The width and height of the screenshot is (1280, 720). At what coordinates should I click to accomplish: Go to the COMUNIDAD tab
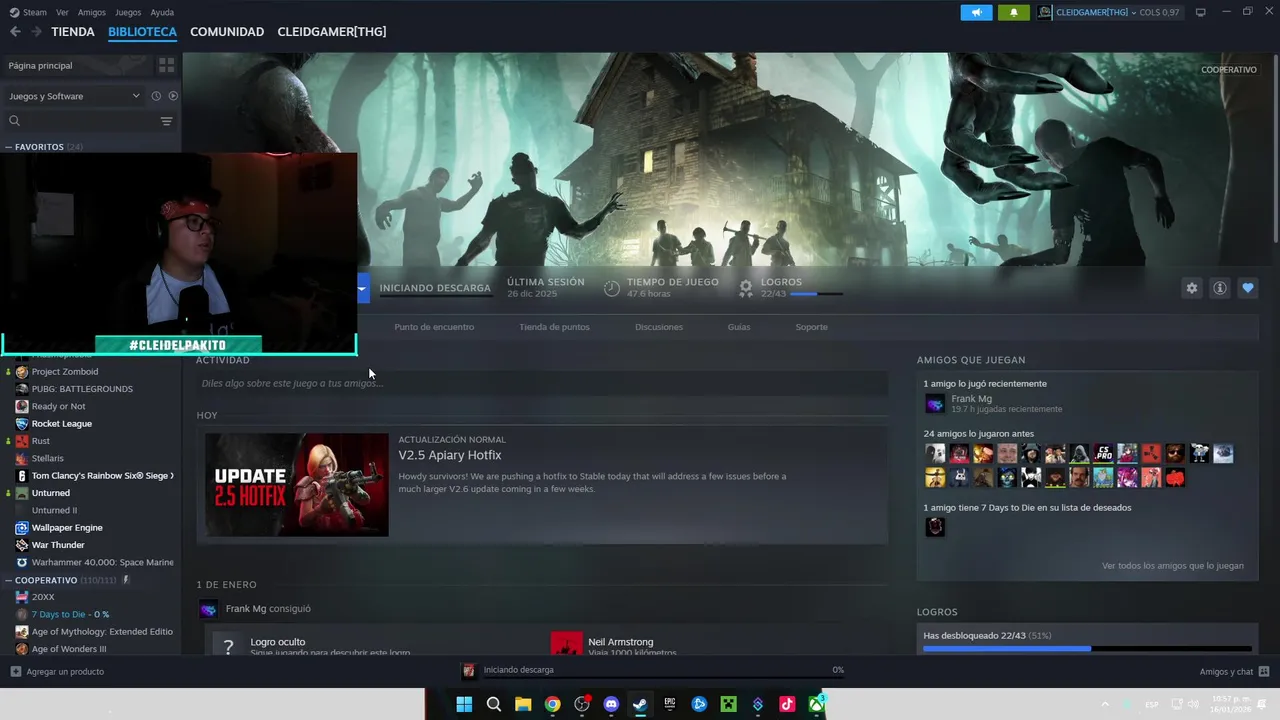pyautogui.click(x=227, y=32)
